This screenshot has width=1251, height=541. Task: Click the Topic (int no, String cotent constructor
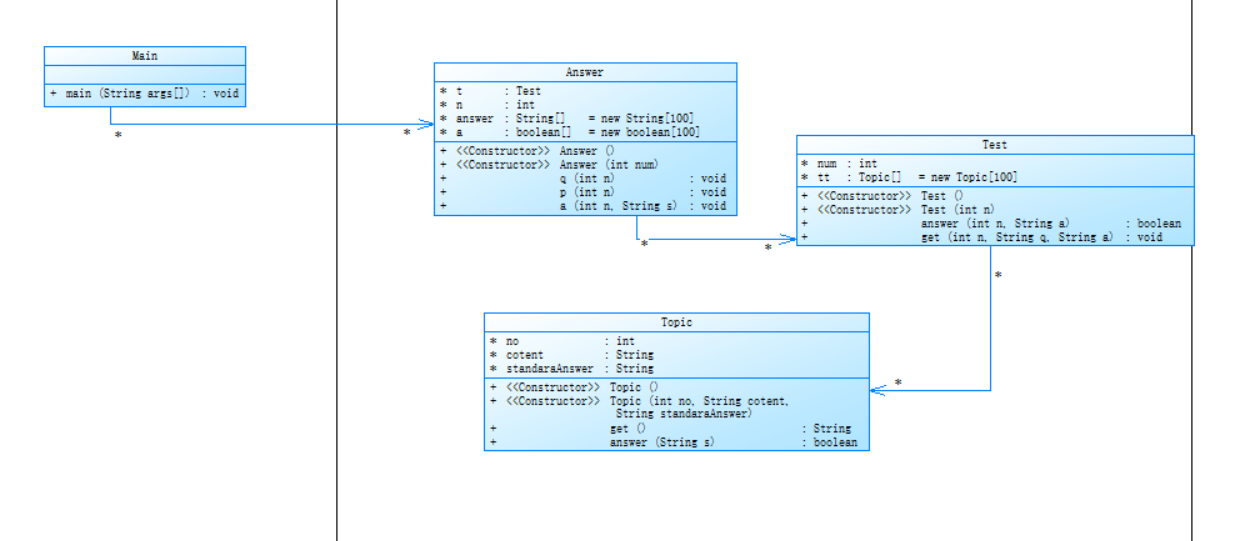coord(677,407)
